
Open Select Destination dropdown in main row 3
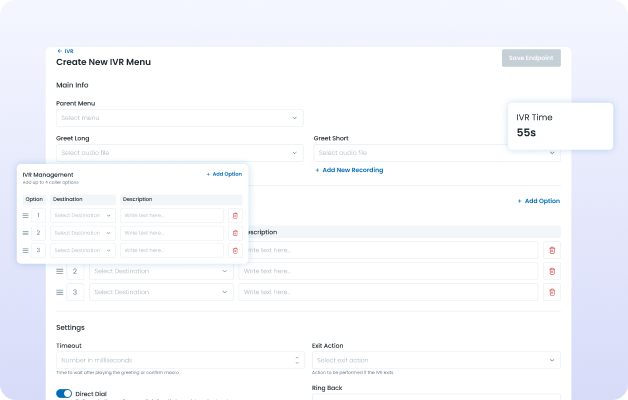point(161,292)
